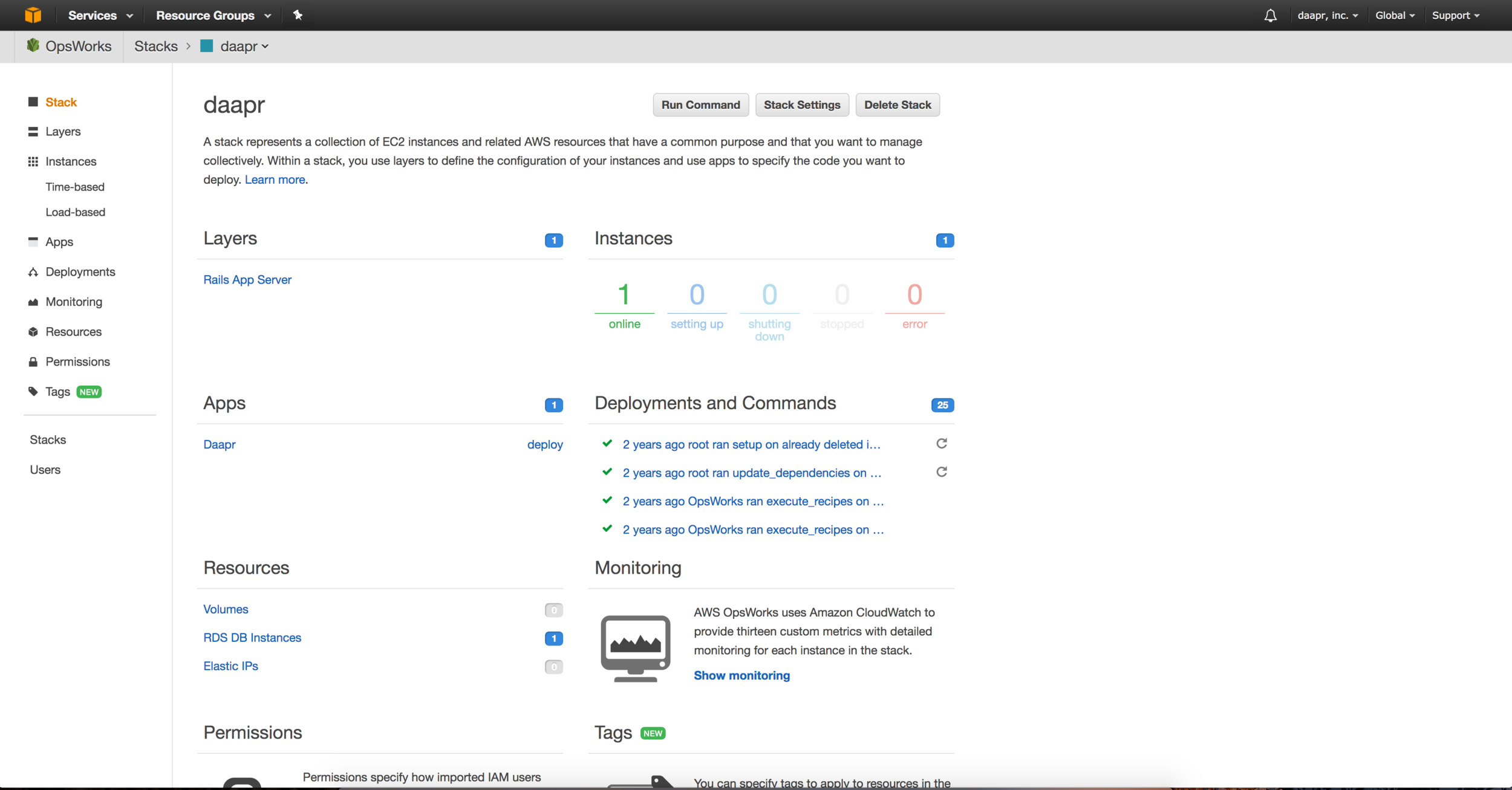Open the Resource Groups dropdown
Viewport: 1512px width, 790px height.
213,16
